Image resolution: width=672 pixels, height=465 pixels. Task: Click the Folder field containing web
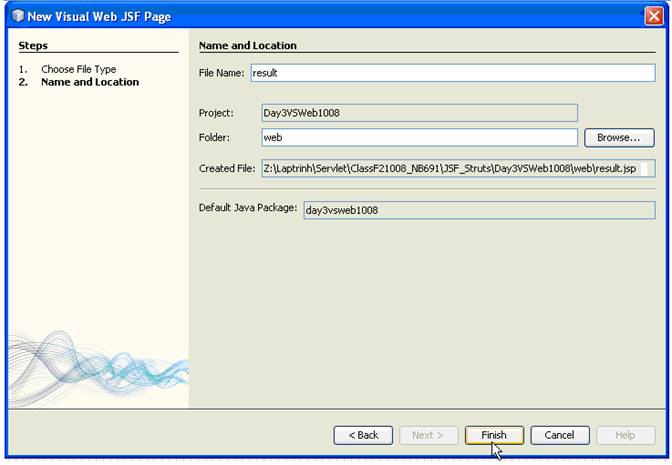419,138
